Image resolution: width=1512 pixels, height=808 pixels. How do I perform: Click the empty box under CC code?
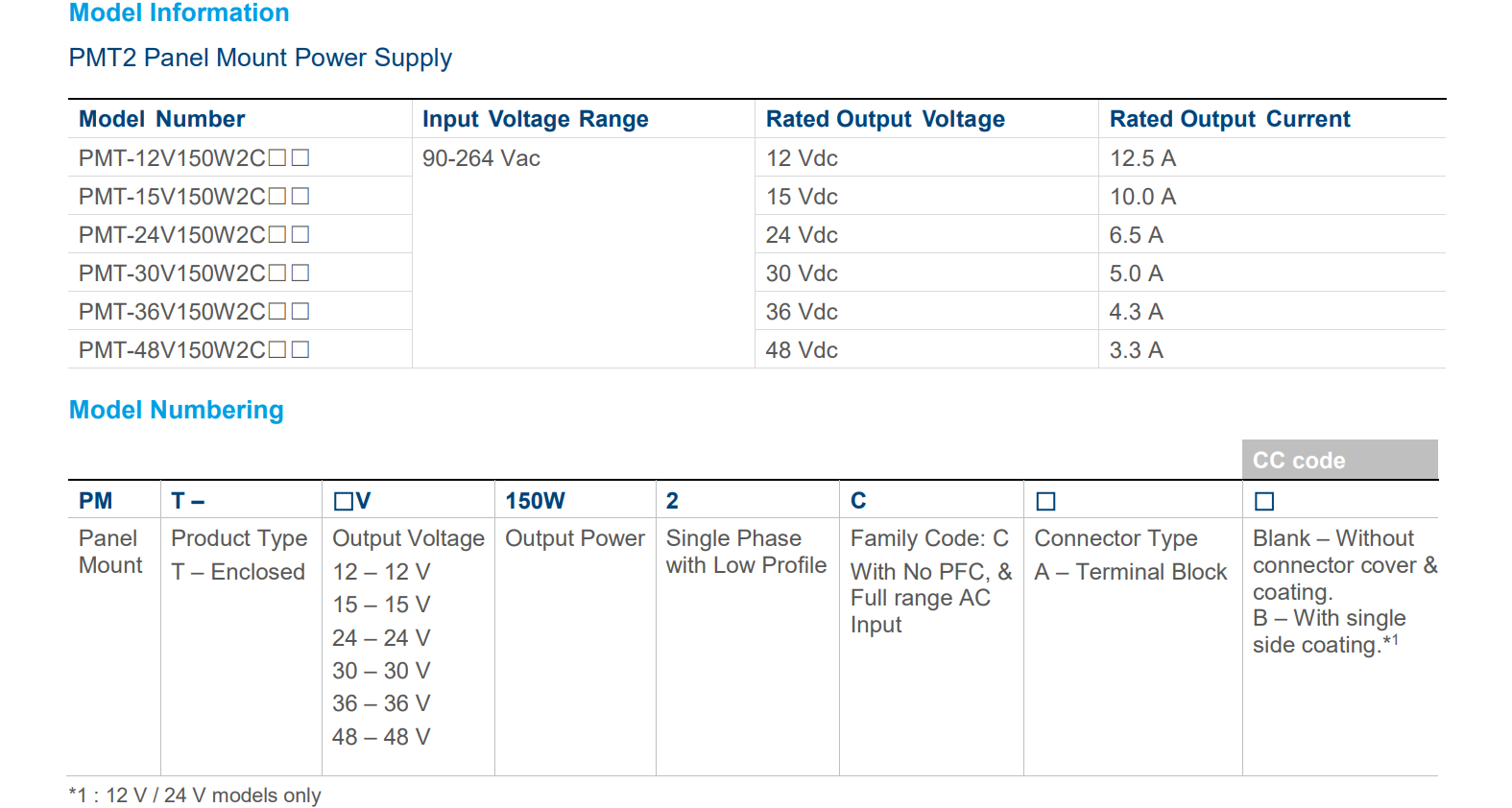1264,502
